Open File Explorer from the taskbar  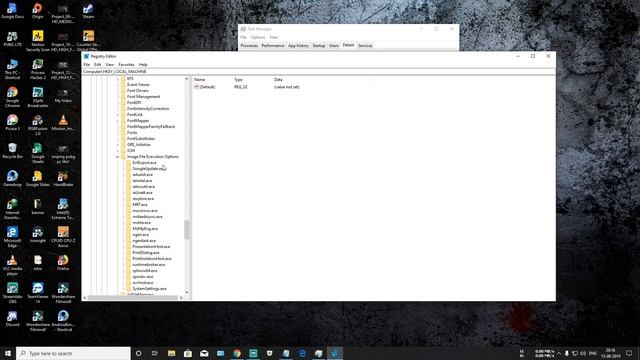171,353
